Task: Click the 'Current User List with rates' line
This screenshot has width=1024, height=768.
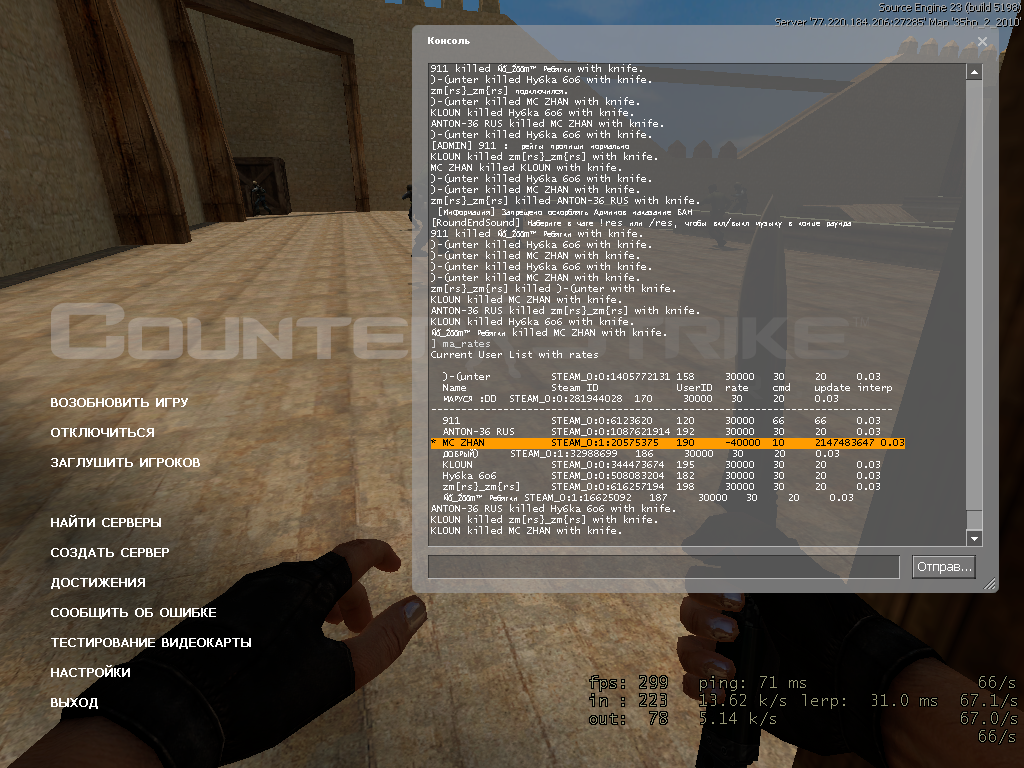Action: point(515,355)
